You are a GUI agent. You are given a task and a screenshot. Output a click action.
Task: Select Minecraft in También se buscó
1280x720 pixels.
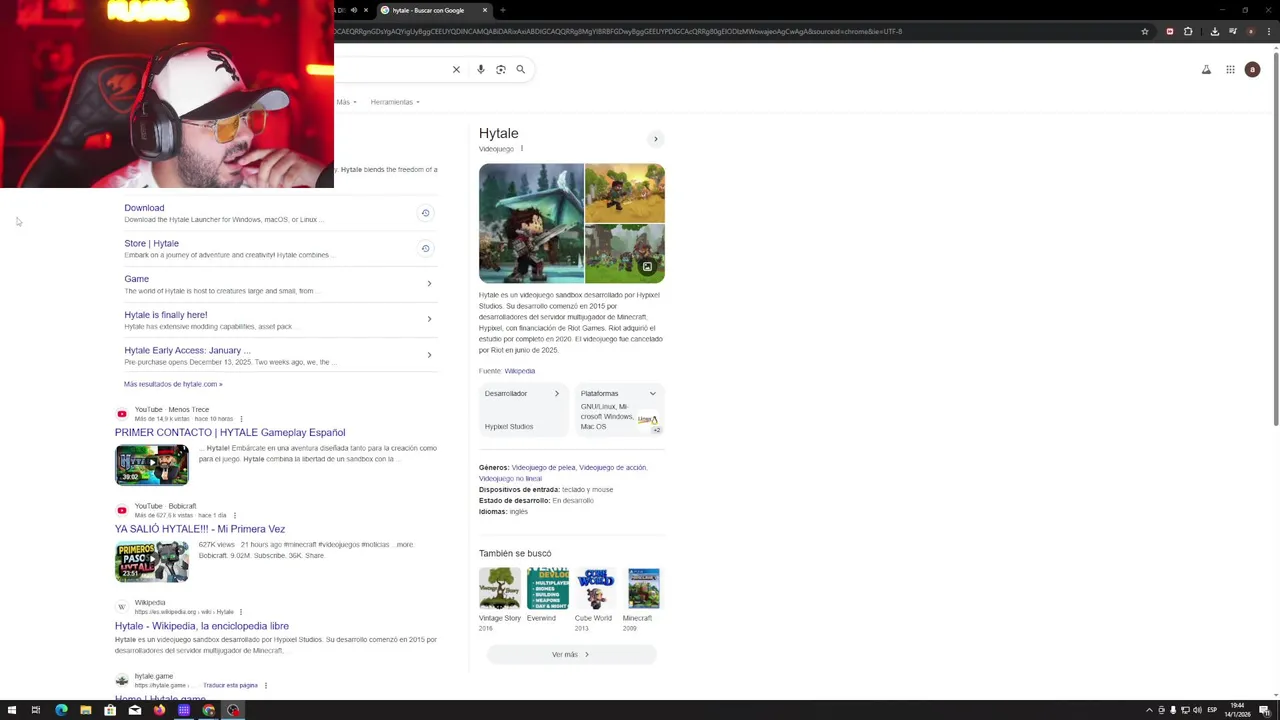pos(643,599)
